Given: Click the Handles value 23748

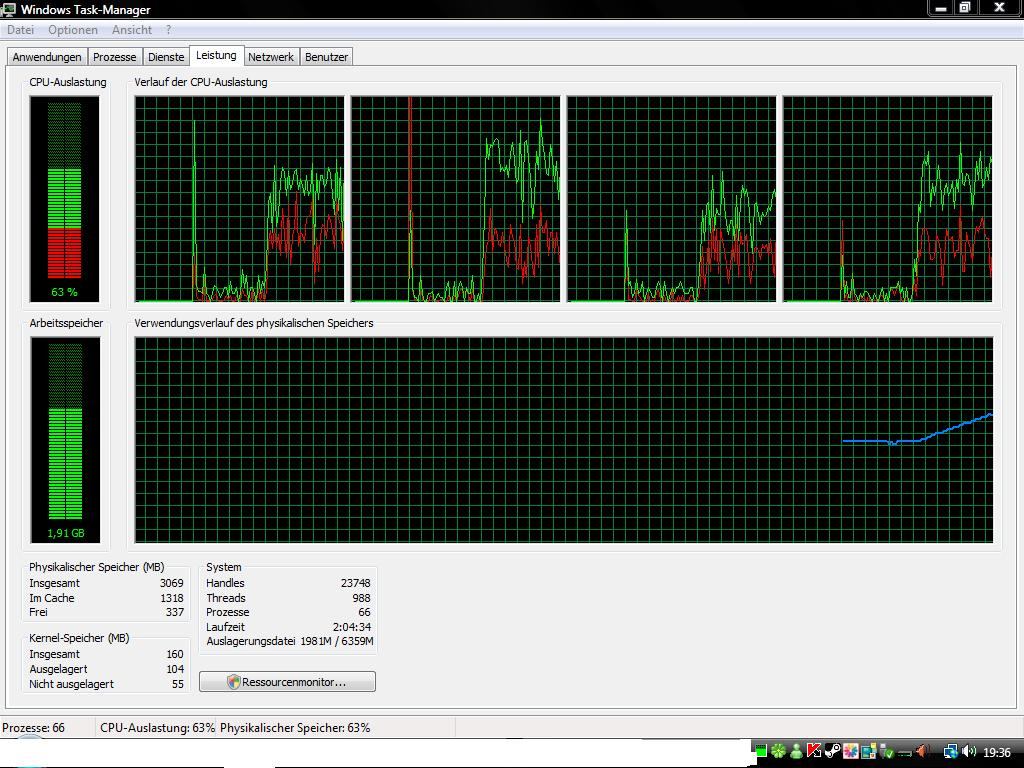Looking at the screenshot, I should pyautogui.click(x=355, y=583).
